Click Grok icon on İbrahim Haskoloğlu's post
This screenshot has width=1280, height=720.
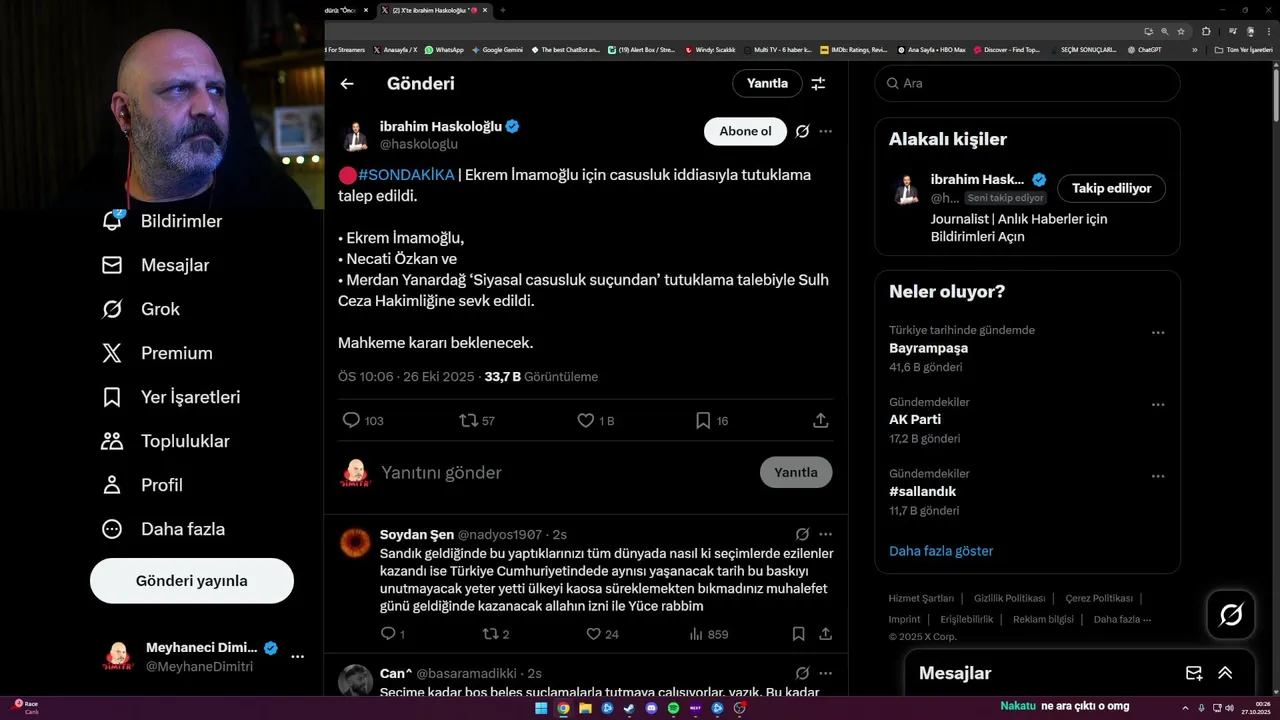click(x=802, y=131)
